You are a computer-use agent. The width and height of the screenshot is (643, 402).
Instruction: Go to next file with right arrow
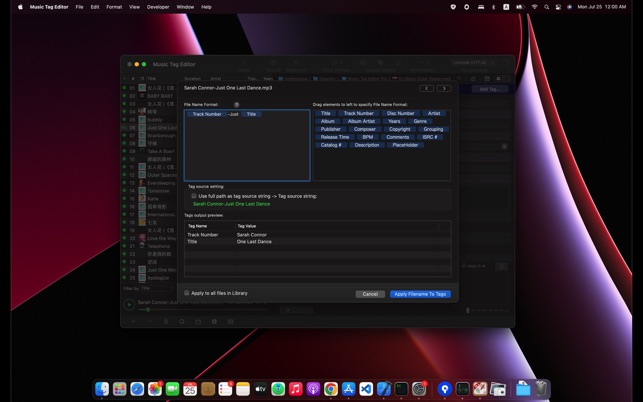444,88
